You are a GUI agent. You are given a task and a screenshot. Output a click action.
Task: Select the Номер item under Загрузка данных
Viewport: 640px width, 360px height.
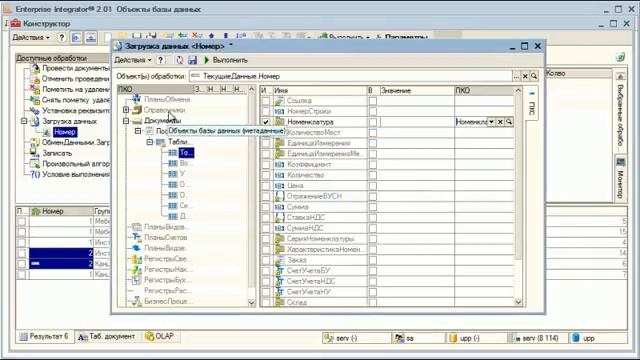pos(64,132)
